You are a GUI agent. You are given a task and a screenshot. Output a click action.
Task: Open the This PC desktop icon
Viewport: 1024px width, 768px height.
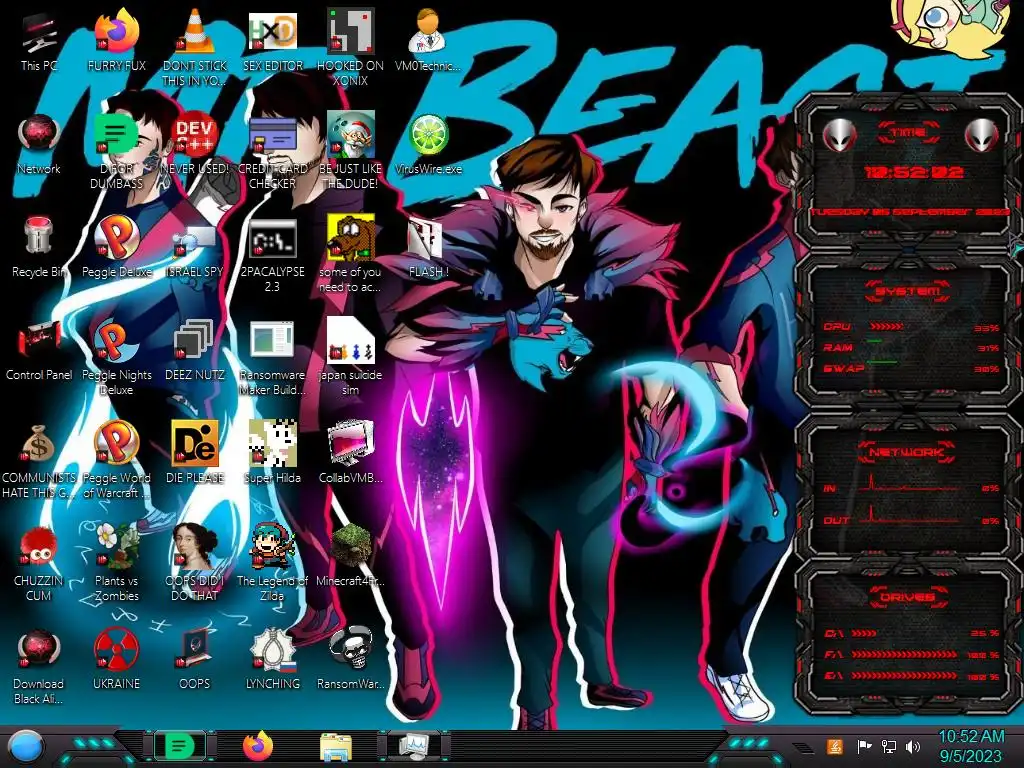click(39, 42)
